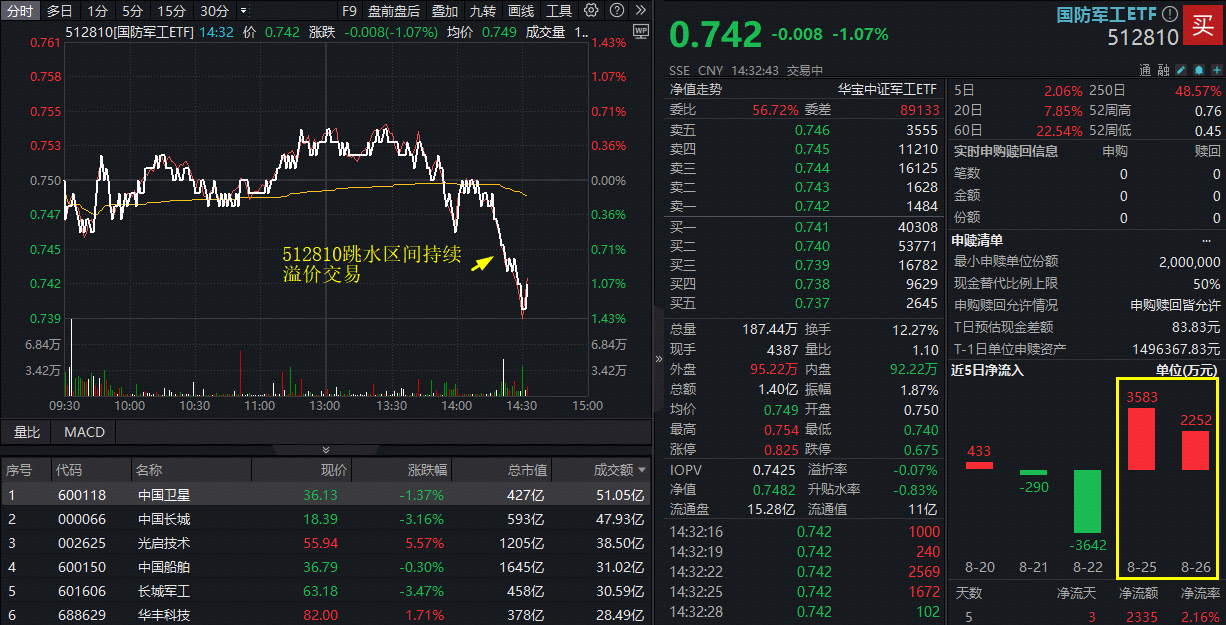The width and height of the screenshot is (1226, 625).
Task: Toggle the MACD indicator tab
Action: [83, 432]
